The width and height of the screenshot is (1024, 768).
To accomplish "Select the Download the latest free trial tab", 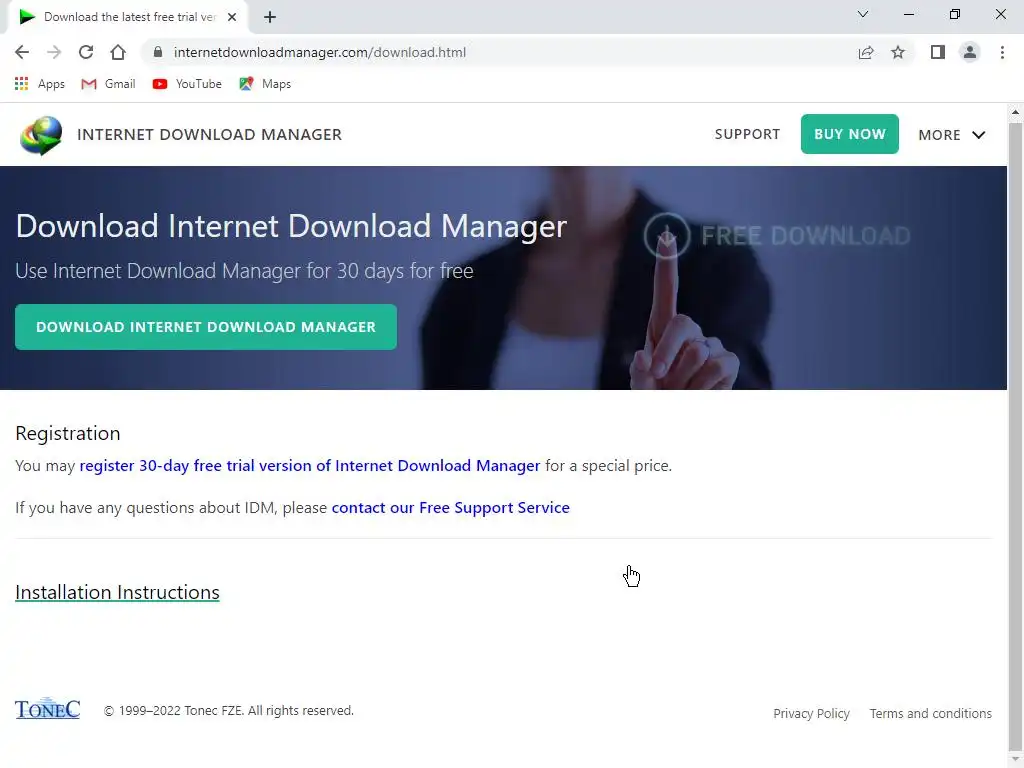I will tap(128, 17).
